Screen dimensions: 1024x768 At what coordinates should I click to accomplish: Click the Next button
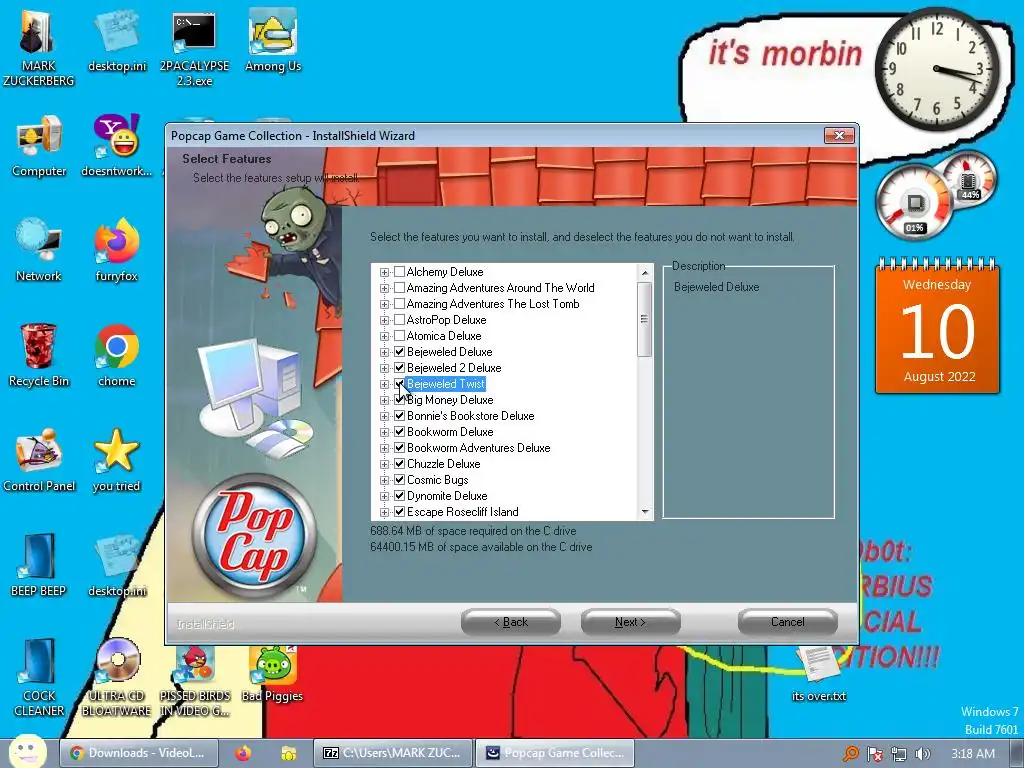pyautogui.click(x=630, y=622)
